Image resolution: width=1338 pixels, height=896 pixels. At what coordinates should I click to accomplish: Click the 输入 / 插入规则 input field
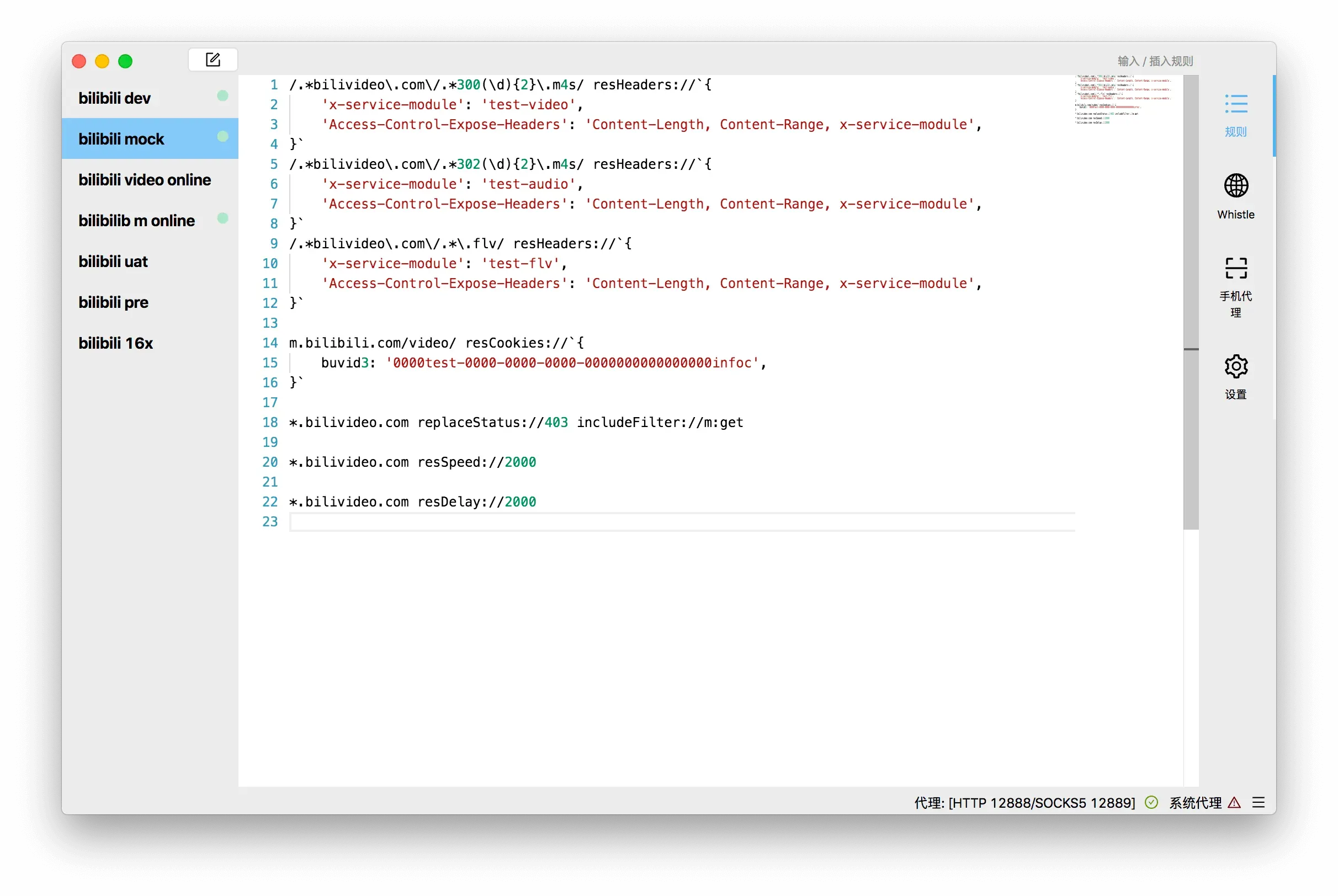pos(1155,61)
